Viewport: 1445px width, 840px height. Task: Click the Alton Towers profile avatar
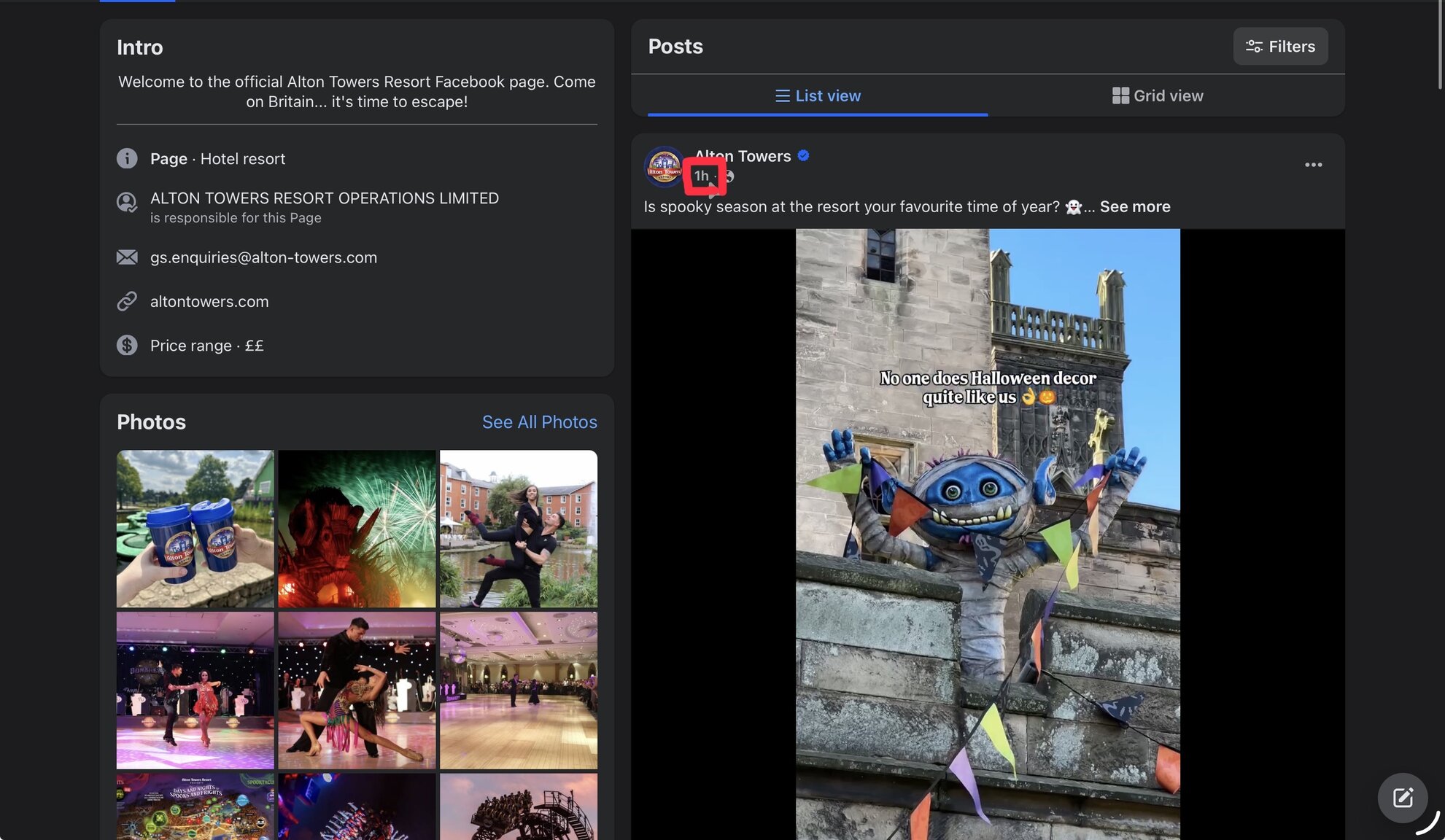click(x=664, y=166)
